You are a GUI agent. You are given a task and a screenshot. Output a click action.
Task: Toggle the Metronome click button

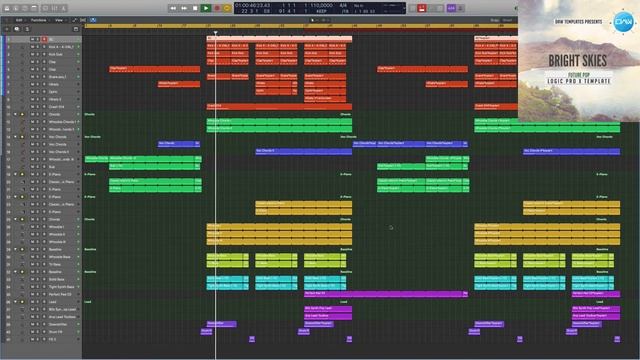(461, 8)
